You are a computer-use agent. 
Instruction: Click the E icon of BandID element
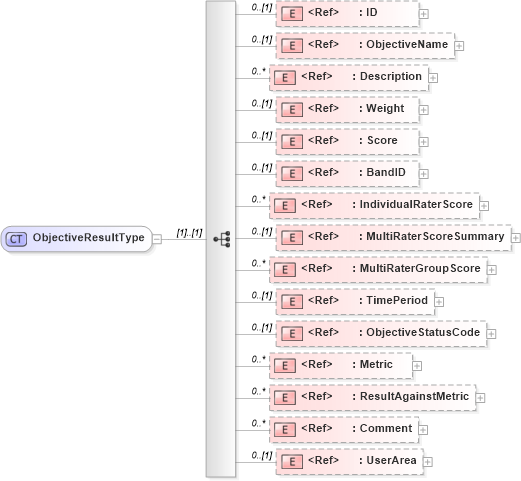(x=292, y=174)
